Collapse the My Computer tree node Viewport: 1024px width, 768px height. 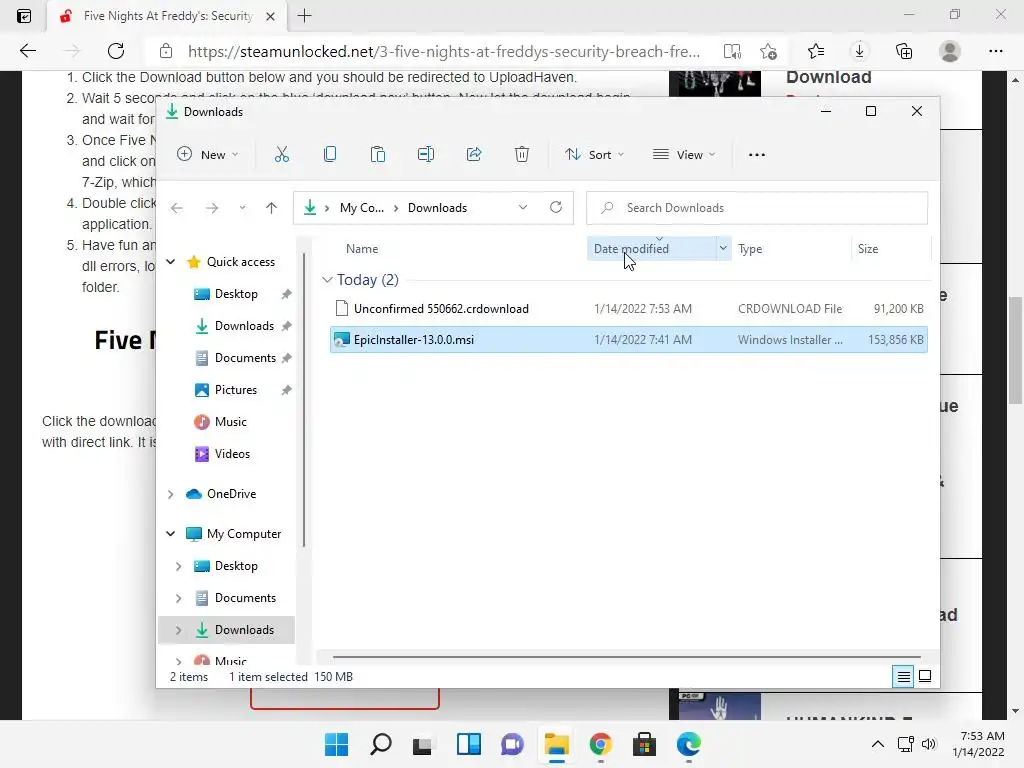tap(170, 534)
